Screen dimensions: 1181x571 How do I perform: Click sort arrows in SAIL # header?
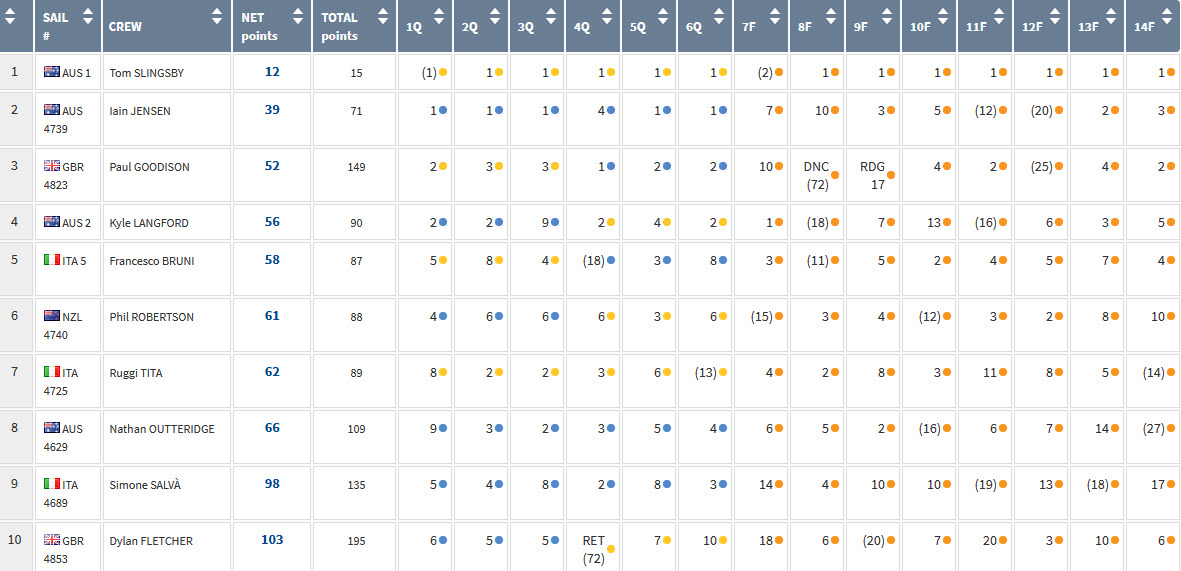88,16
